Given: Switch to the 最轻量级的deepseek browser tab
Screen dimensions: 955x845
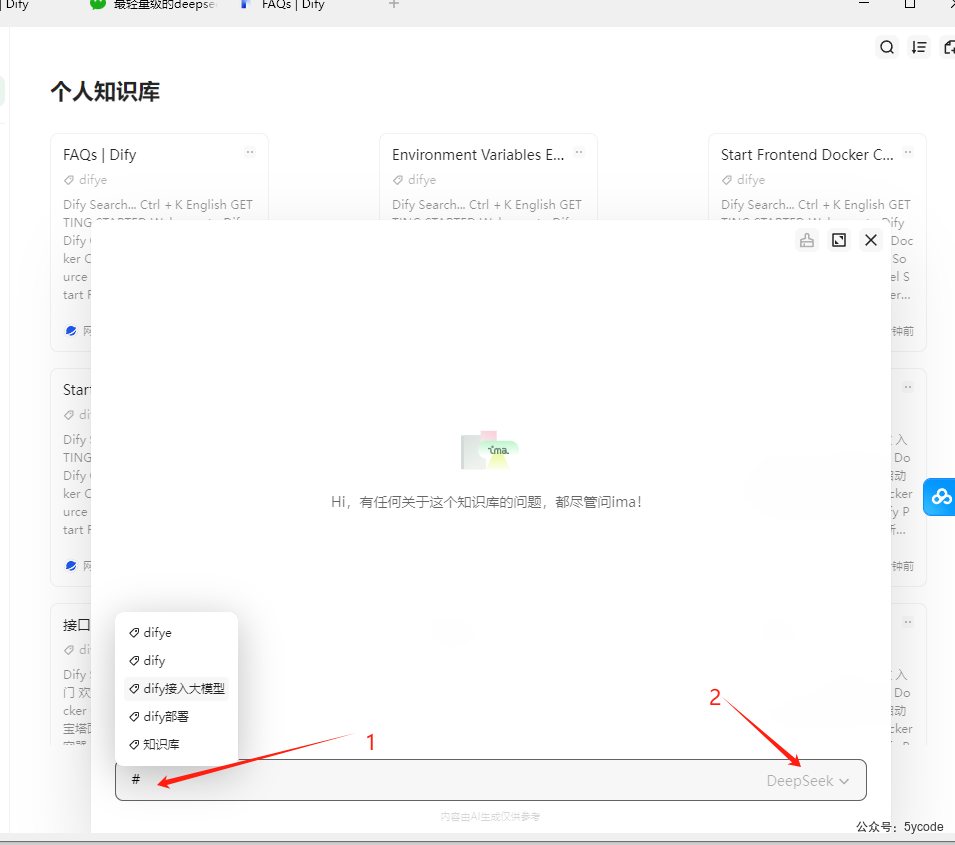Looking at the screenshot, I should point(155,5).
